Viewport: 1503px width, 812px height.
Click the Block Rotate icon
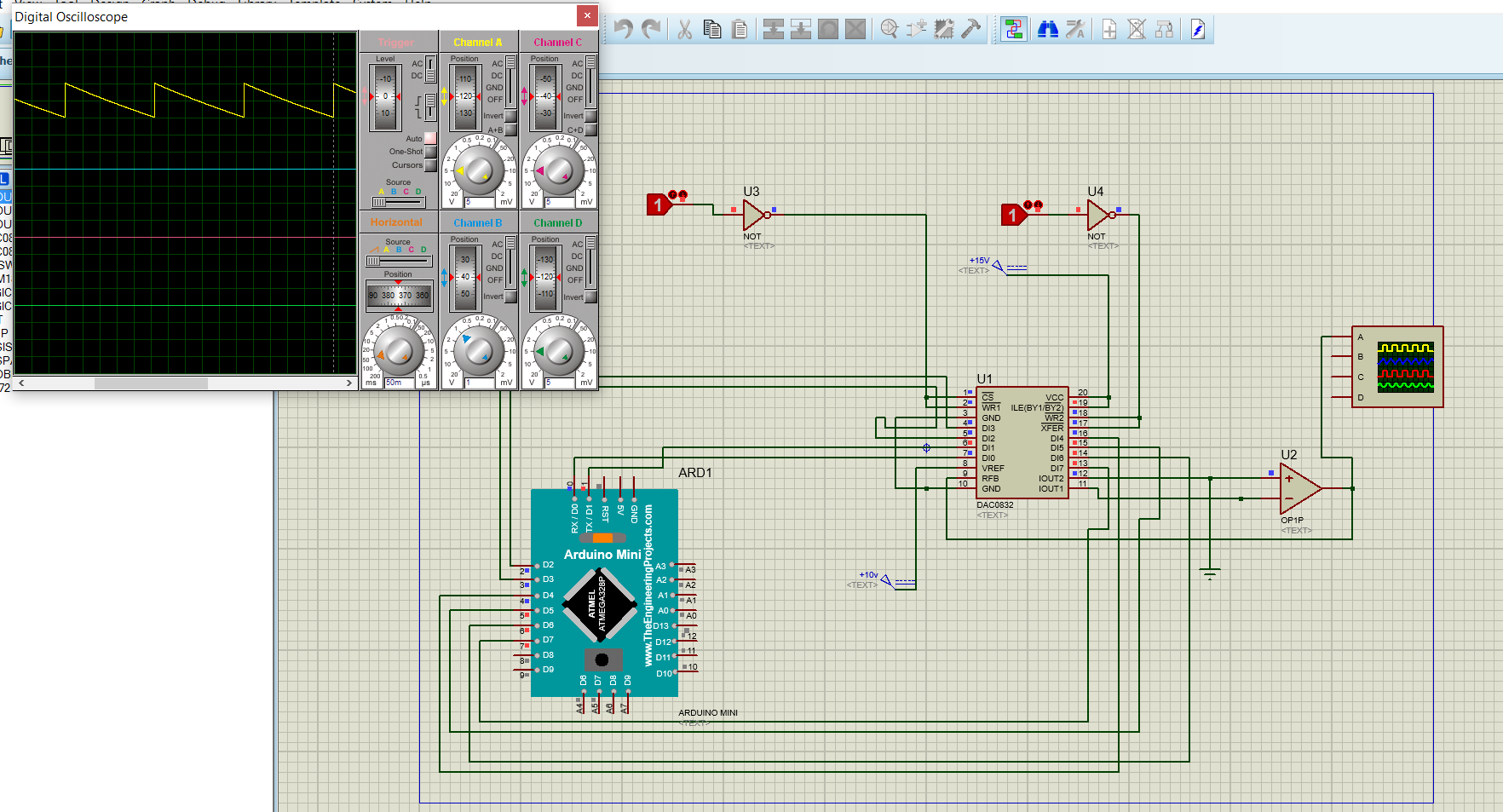pyautogui.click(x=828, y=30)
